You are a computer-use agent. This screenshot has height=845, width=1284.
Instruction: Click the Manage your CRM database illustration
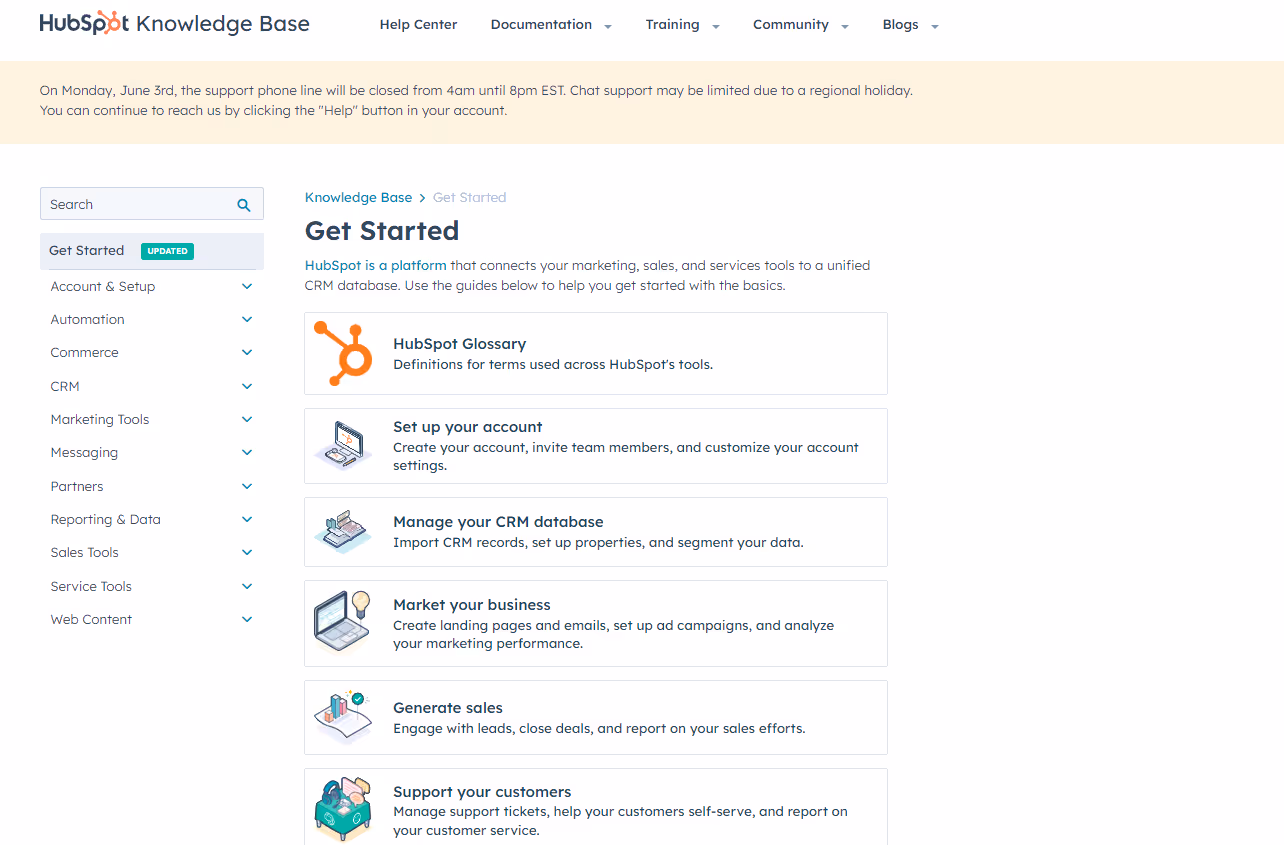pos(343,531)
